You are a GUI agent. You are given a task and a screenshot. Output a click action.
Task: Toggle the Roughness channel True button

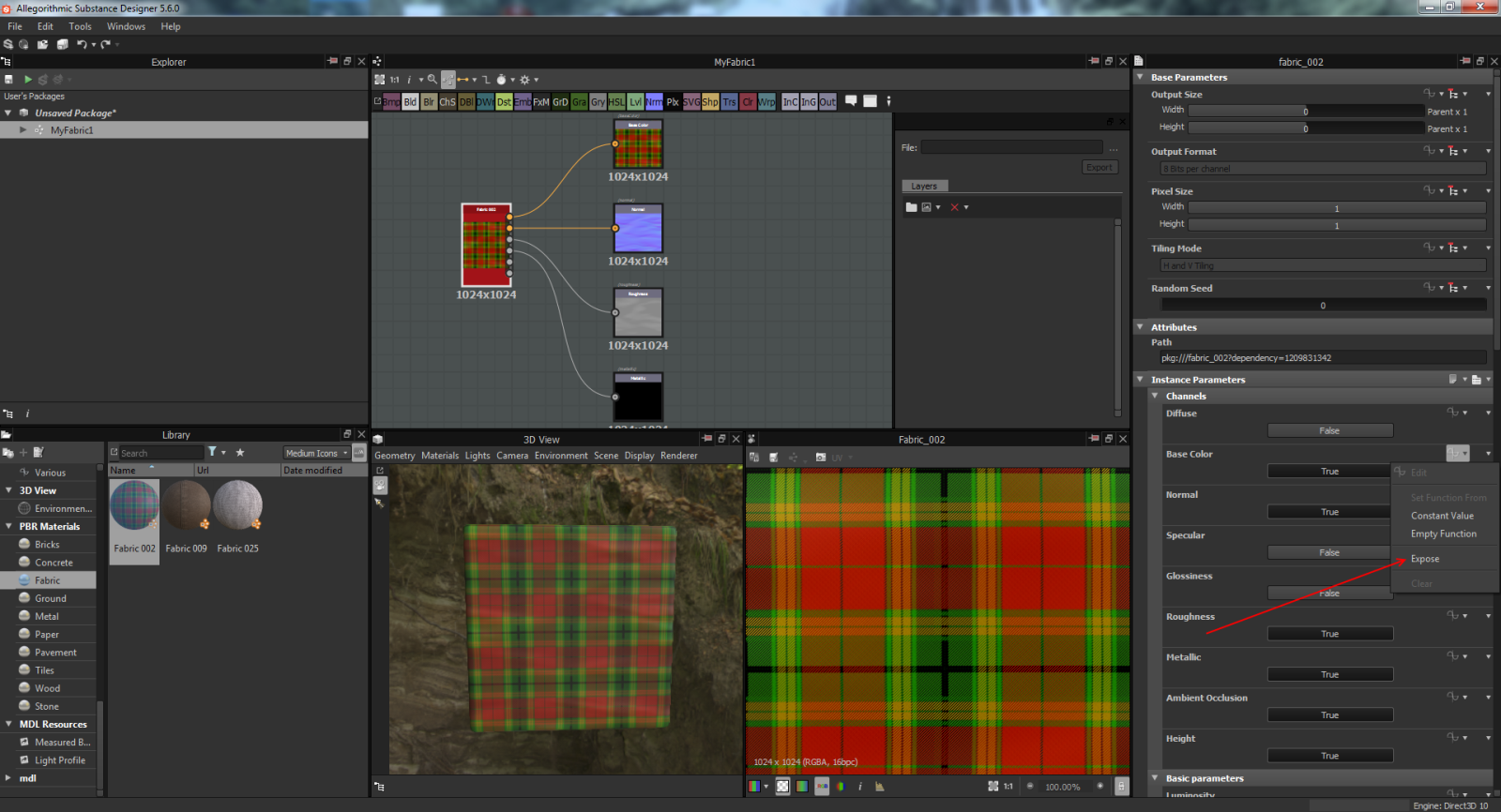[1330, 634]
